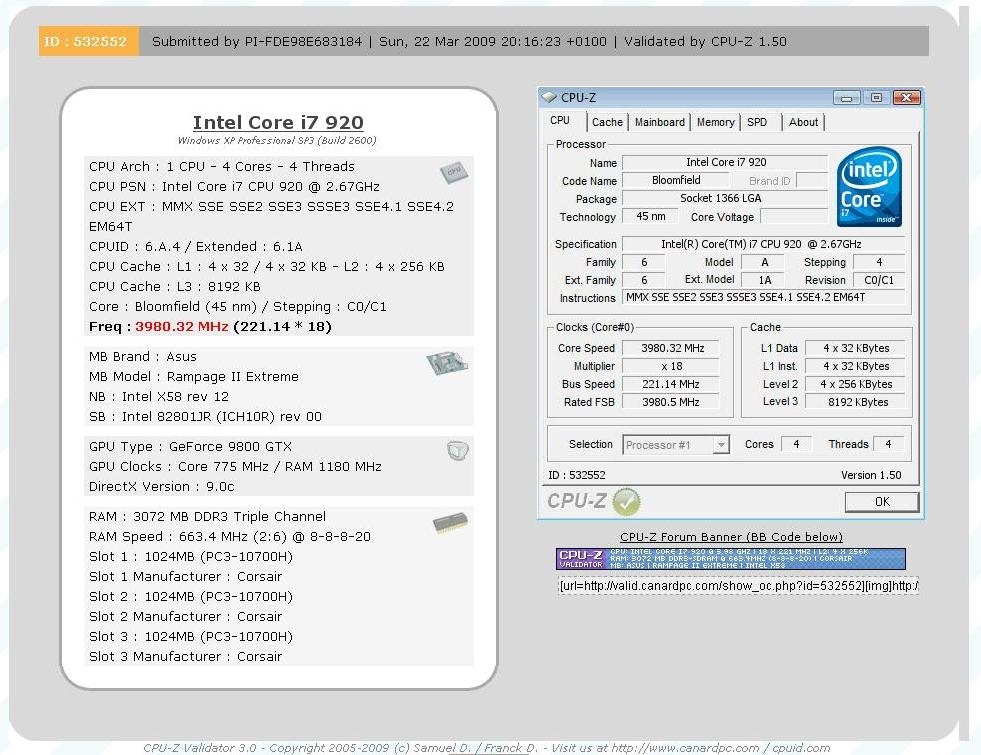Click the OK button in CPU-Z
Viewport: 981px width, 755px height.
click(882, 502)
